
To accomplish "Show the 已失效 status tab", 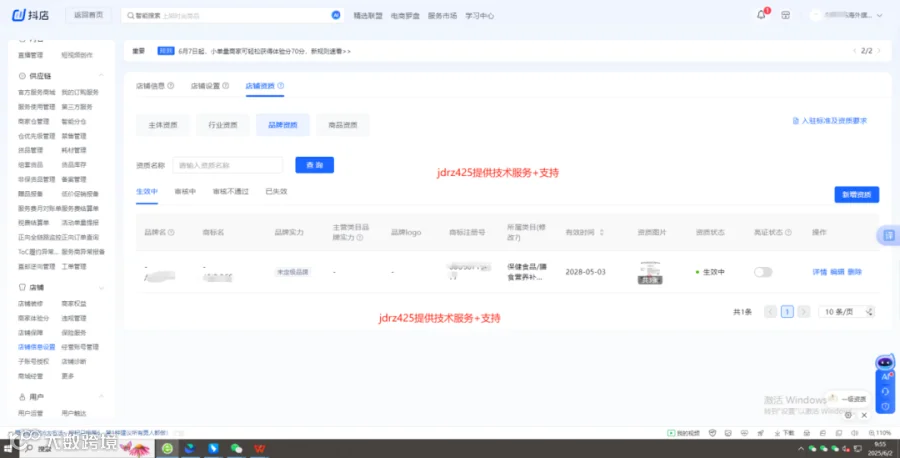I will (x=276, y=191).
